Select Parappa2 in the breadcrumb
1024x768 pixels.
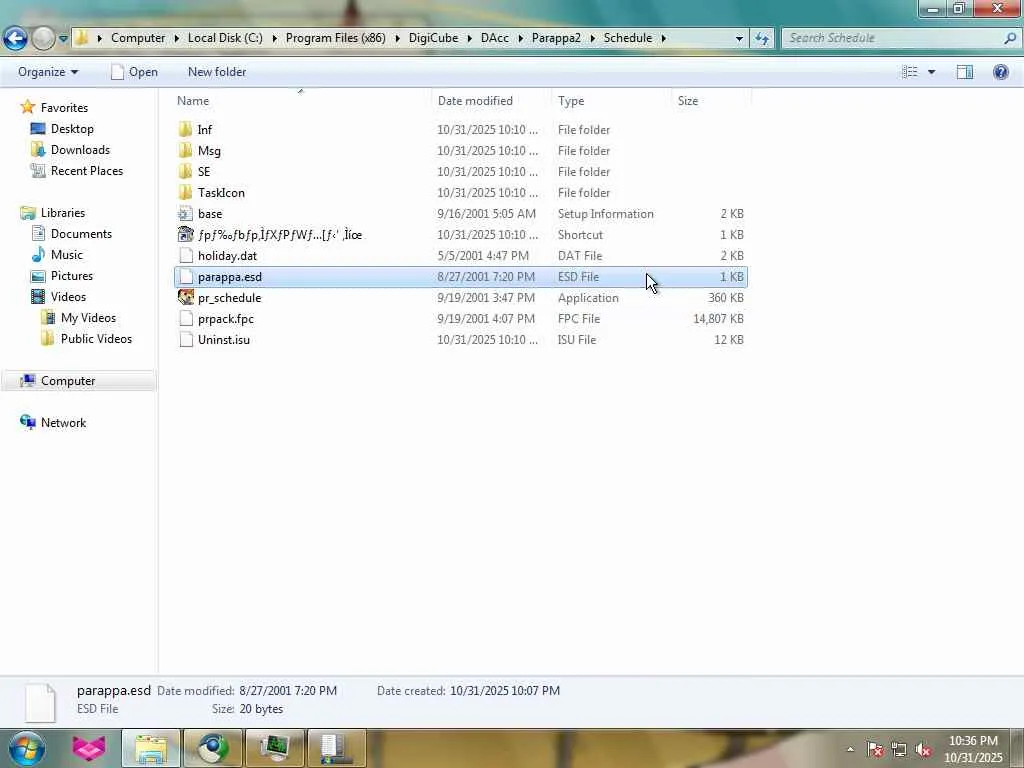coord(556,38)
